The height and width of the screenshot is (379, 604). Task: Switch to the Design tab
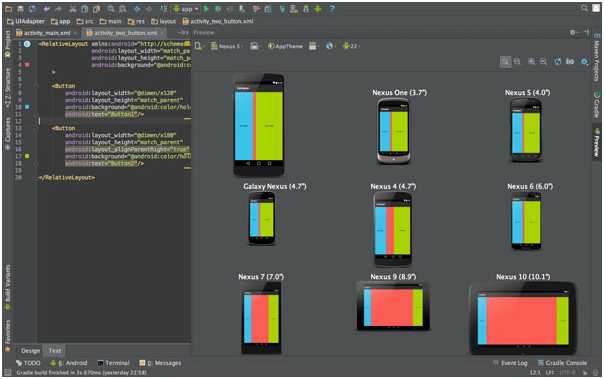pyautogui.click(x=30, y=351)
